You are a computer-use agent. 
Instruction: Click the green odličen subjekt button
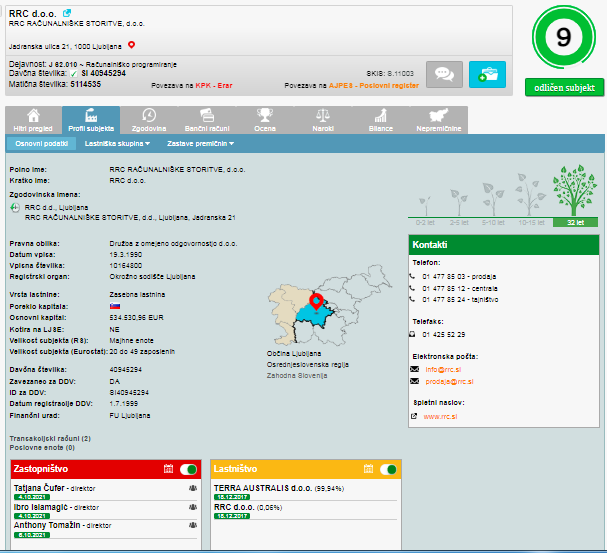(564, 88)
